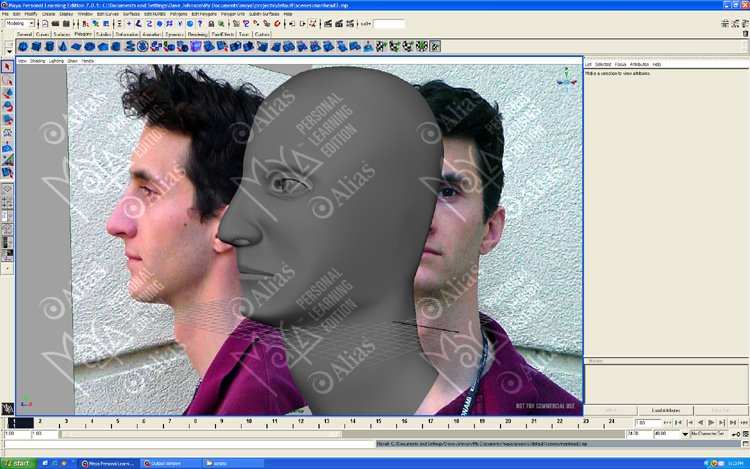Viewport: 750px width, 469px height.
Task: Switch to the Rendering shelf tab
Action: click(197, 34)
